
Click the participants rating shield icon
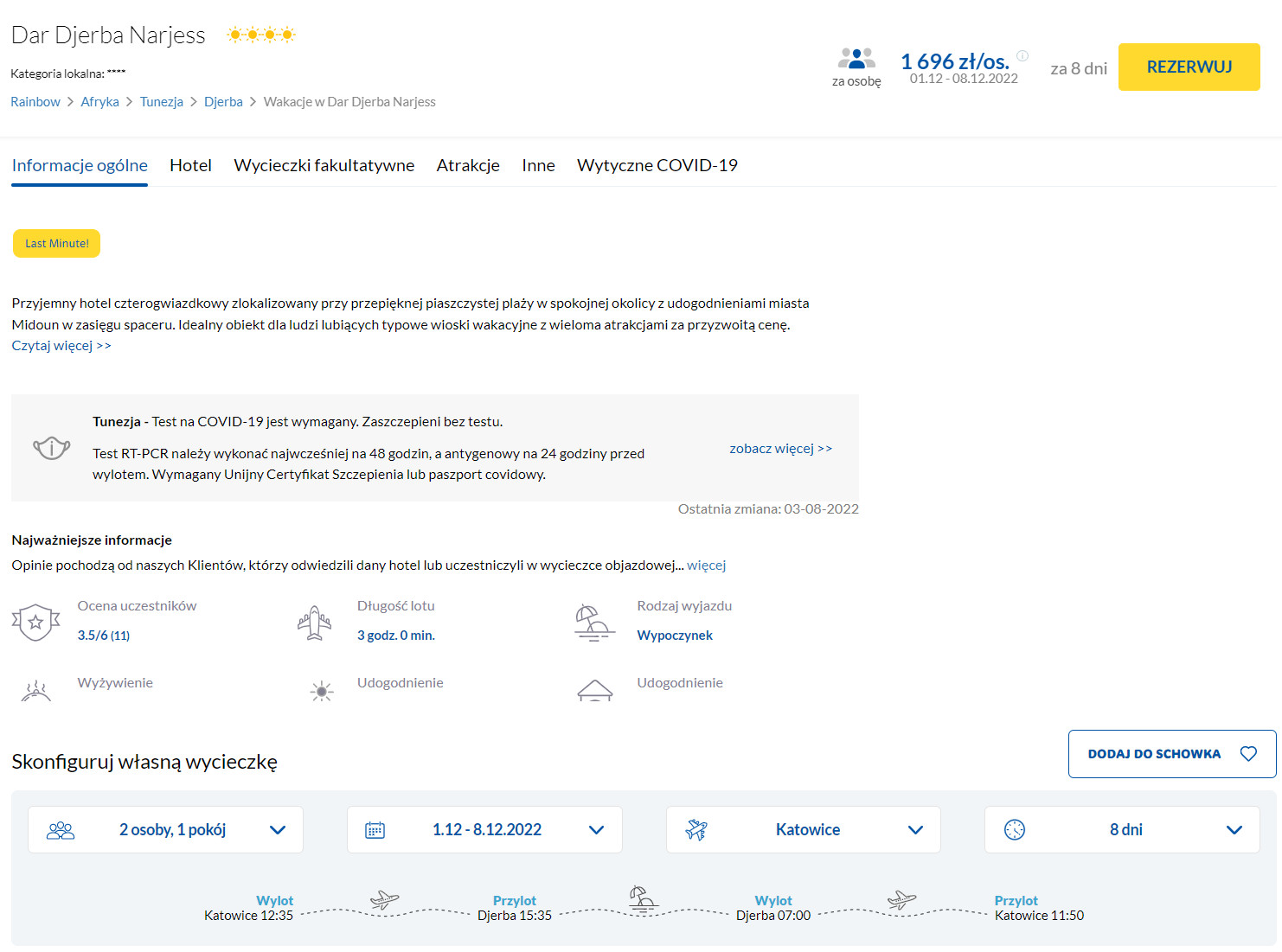35,622
